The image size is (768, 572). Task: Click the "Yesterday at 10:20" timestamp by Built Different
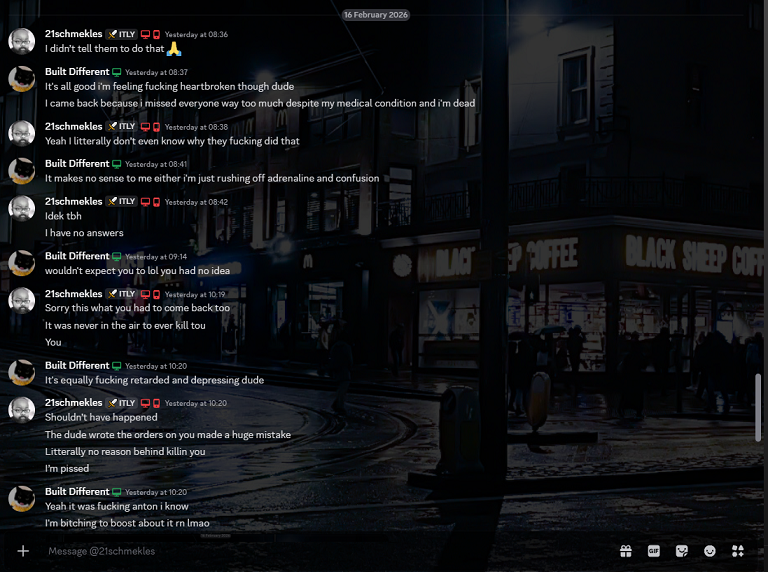coord(156,366)
